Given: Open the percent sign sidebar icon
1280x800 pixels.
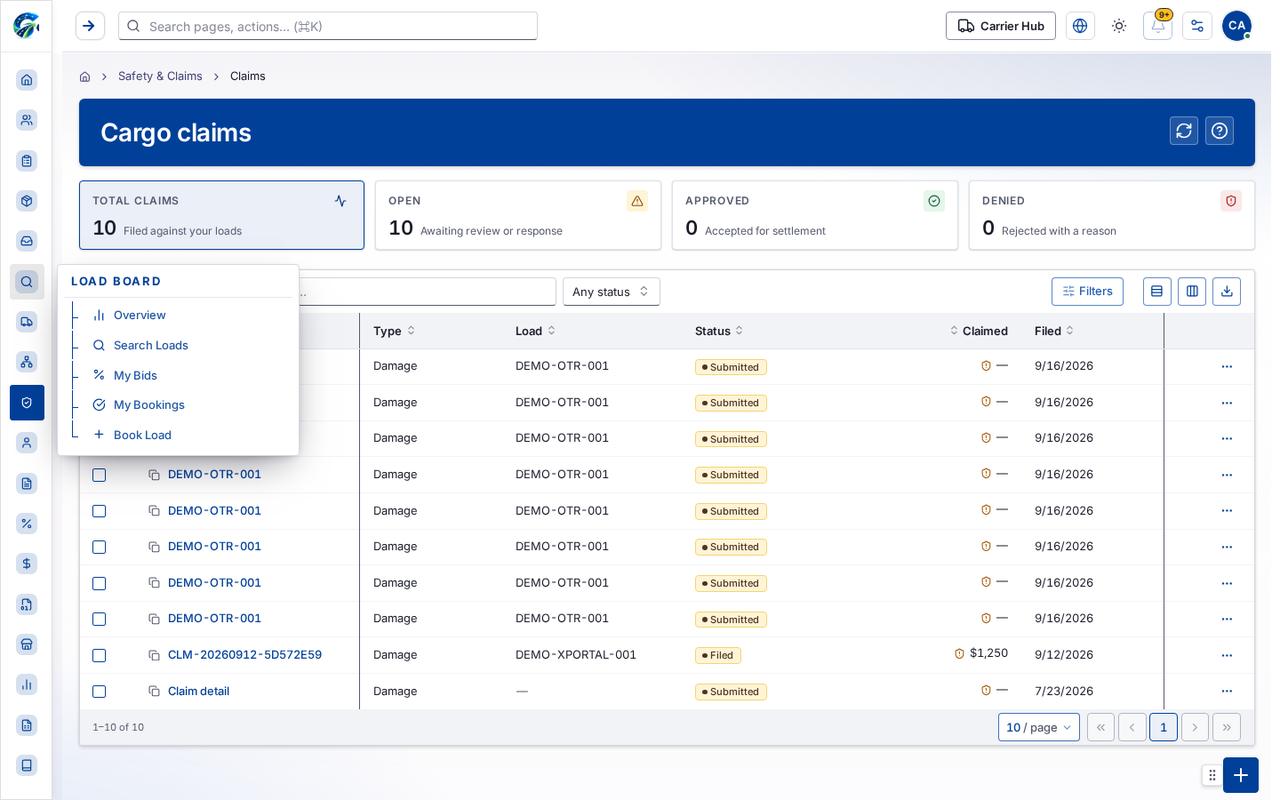Looking at the screenshot, I should (27, 523).
